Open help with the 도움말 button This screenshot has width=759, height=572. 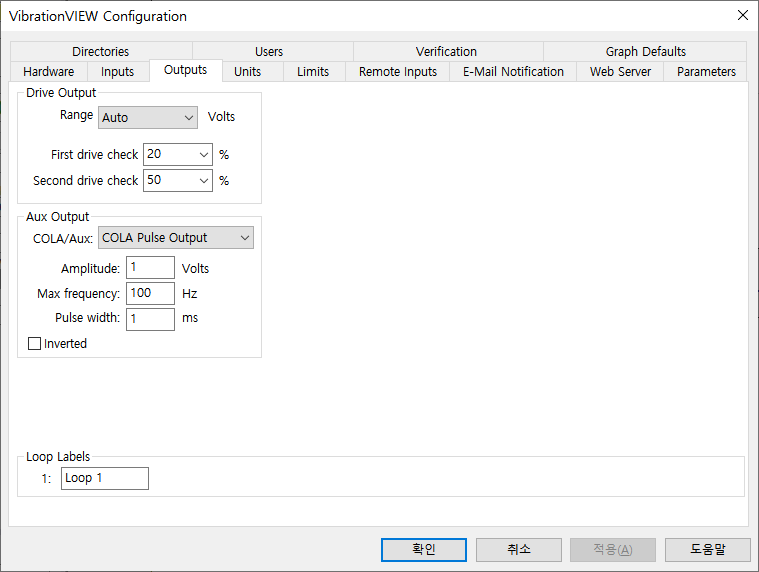pyautogui.click(x=708, y=550)
